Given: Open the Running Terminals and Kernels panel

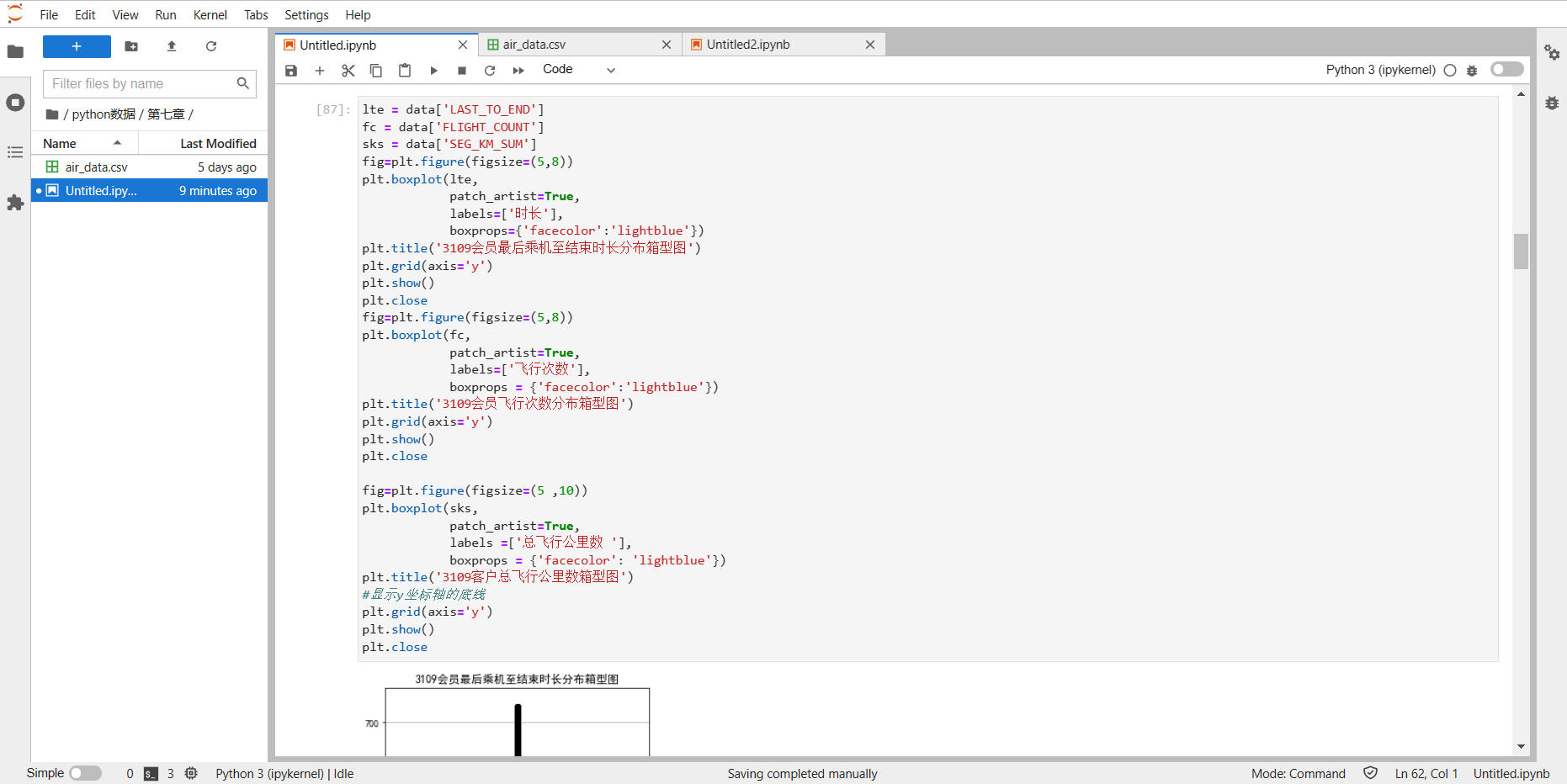Looking at the screenshot, I should coord(15,103).
